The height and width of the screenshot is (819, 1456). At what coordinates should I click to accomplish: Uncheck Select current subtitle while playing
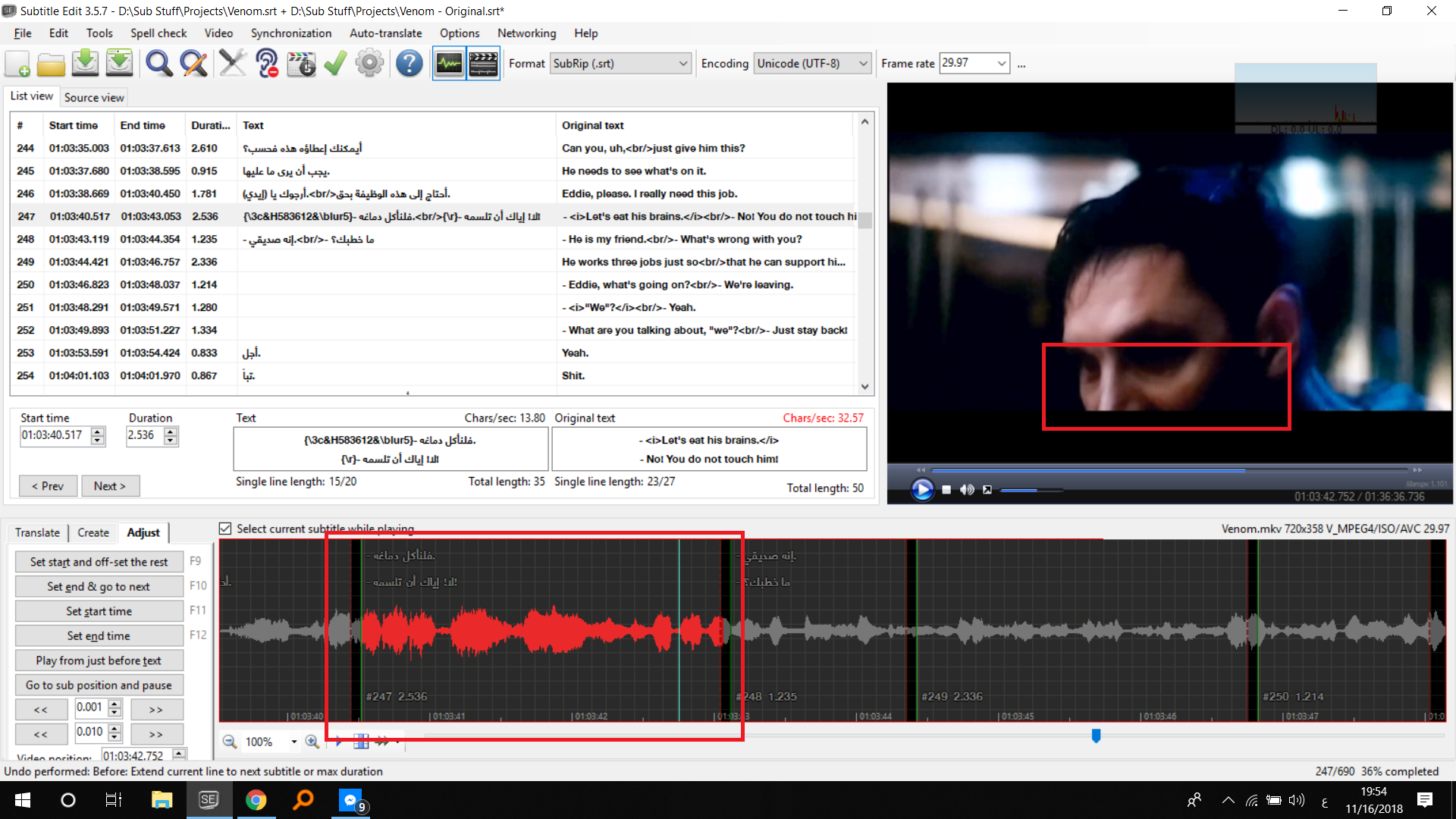point(225,528)
